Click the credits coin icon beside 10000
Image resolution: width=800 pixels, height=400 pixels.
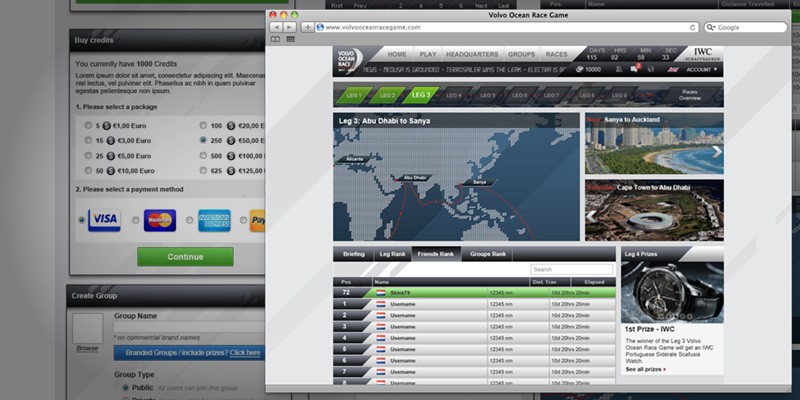[579, 69]
